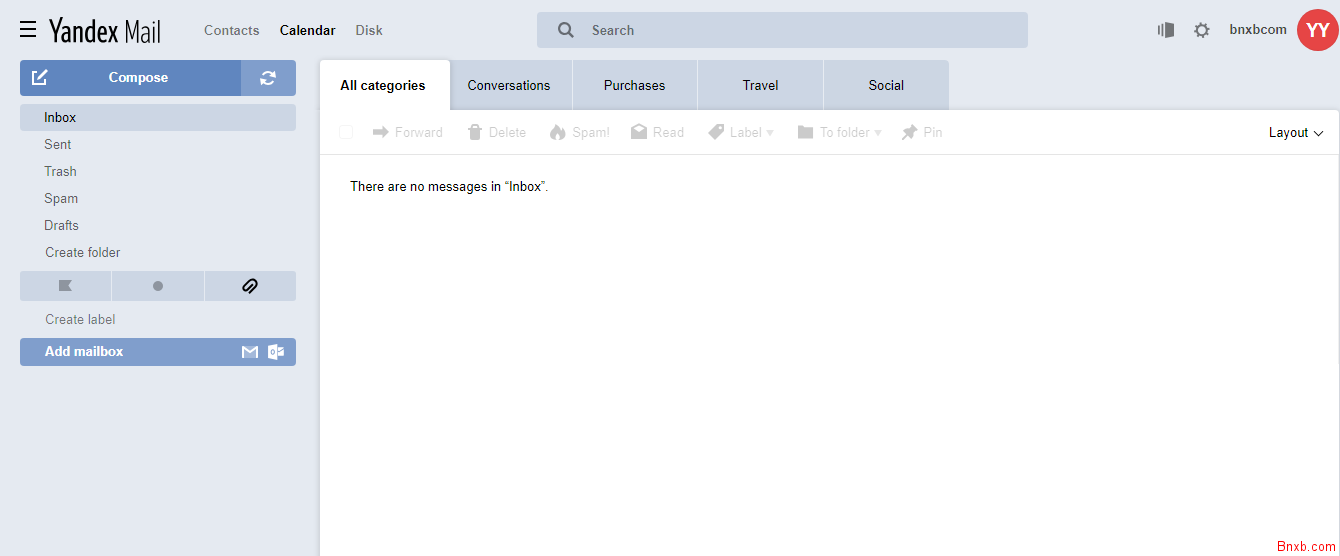The width and height of the screenshot is (1340, 556).
Task: Click the magnifying glass search icon
Action: (x=566, y=30)
